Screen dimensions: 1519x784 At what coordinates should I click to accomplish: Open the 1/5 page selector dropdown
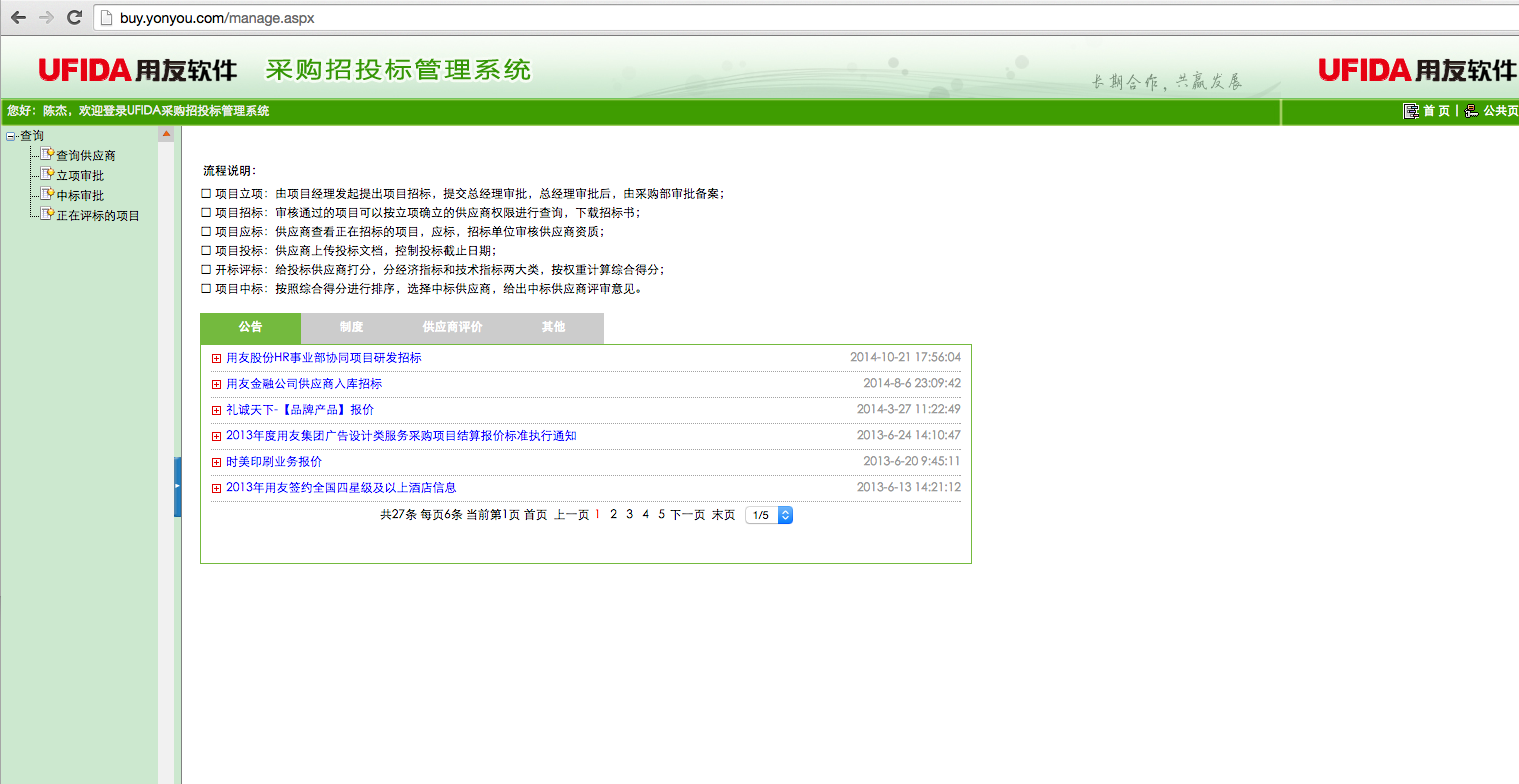769,515
